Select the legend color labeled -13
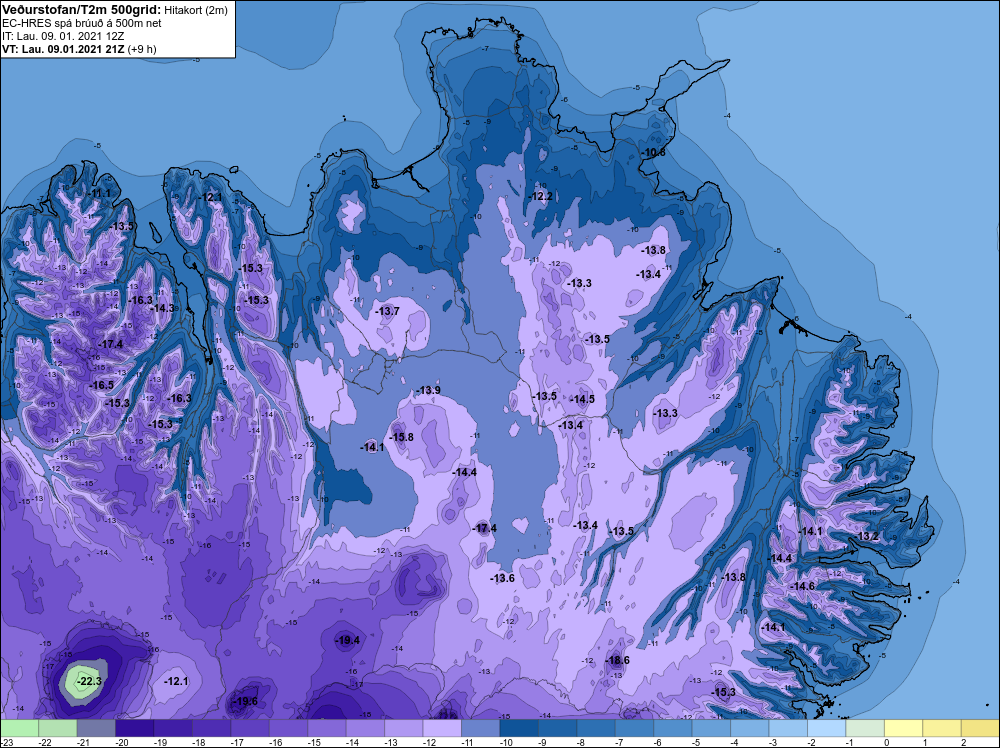 pyautogui.click(x=404, y=729)
